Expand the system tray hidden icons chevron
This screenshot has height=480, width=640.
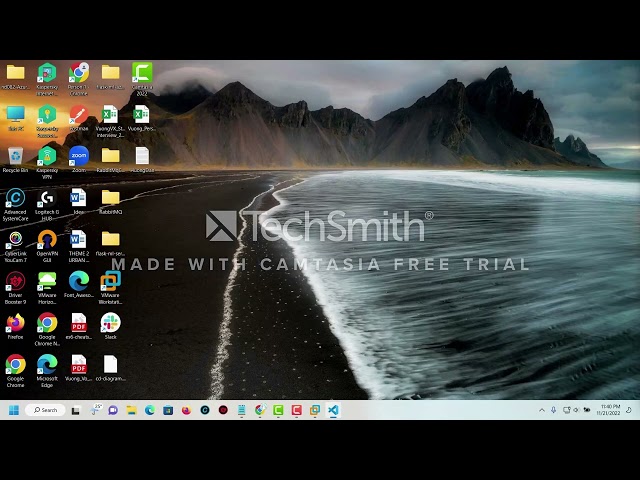coord(542,410)
